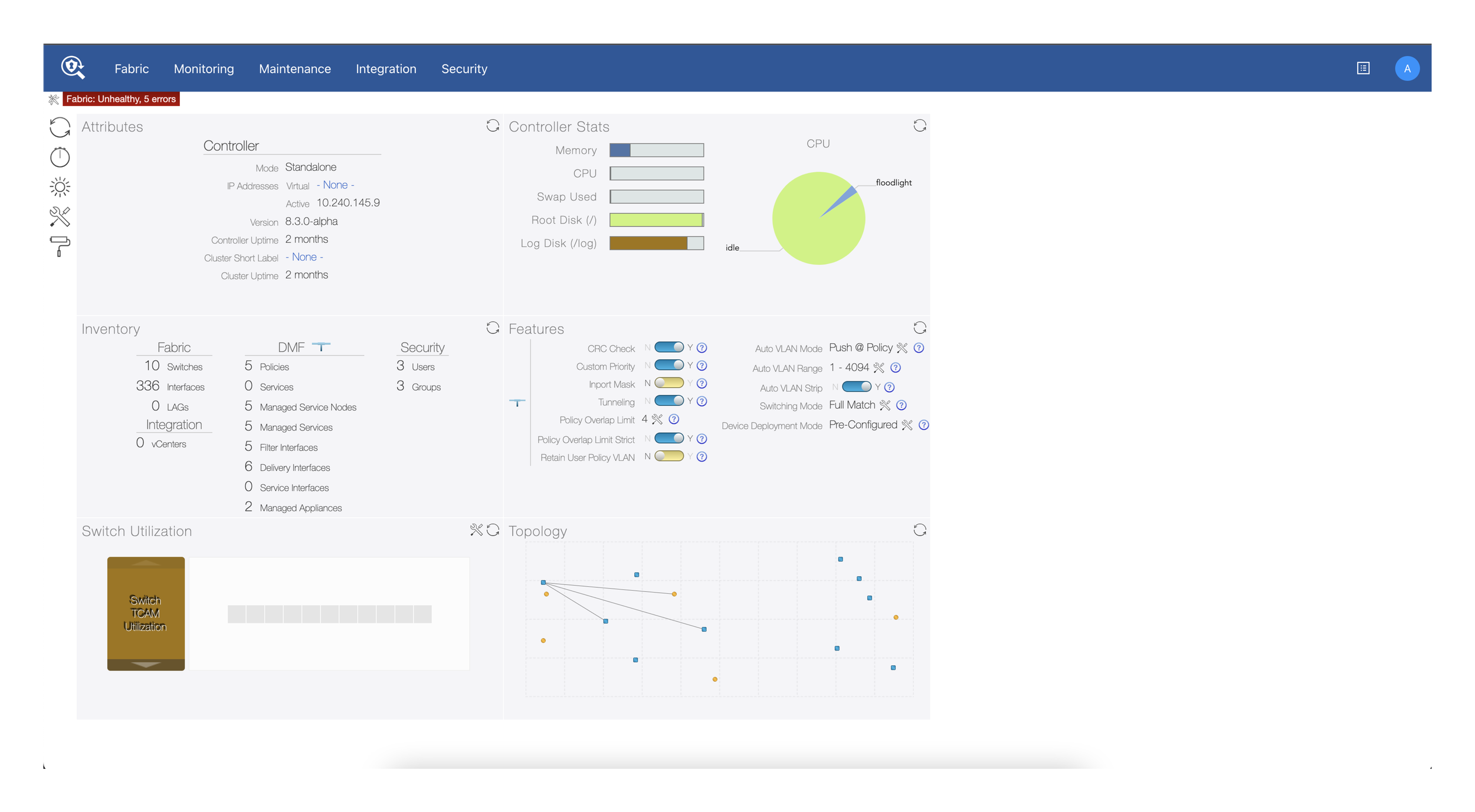Click the paint roller icon in the sidebar
Viewport: 1475px width, 812px height.
point(60,246)
